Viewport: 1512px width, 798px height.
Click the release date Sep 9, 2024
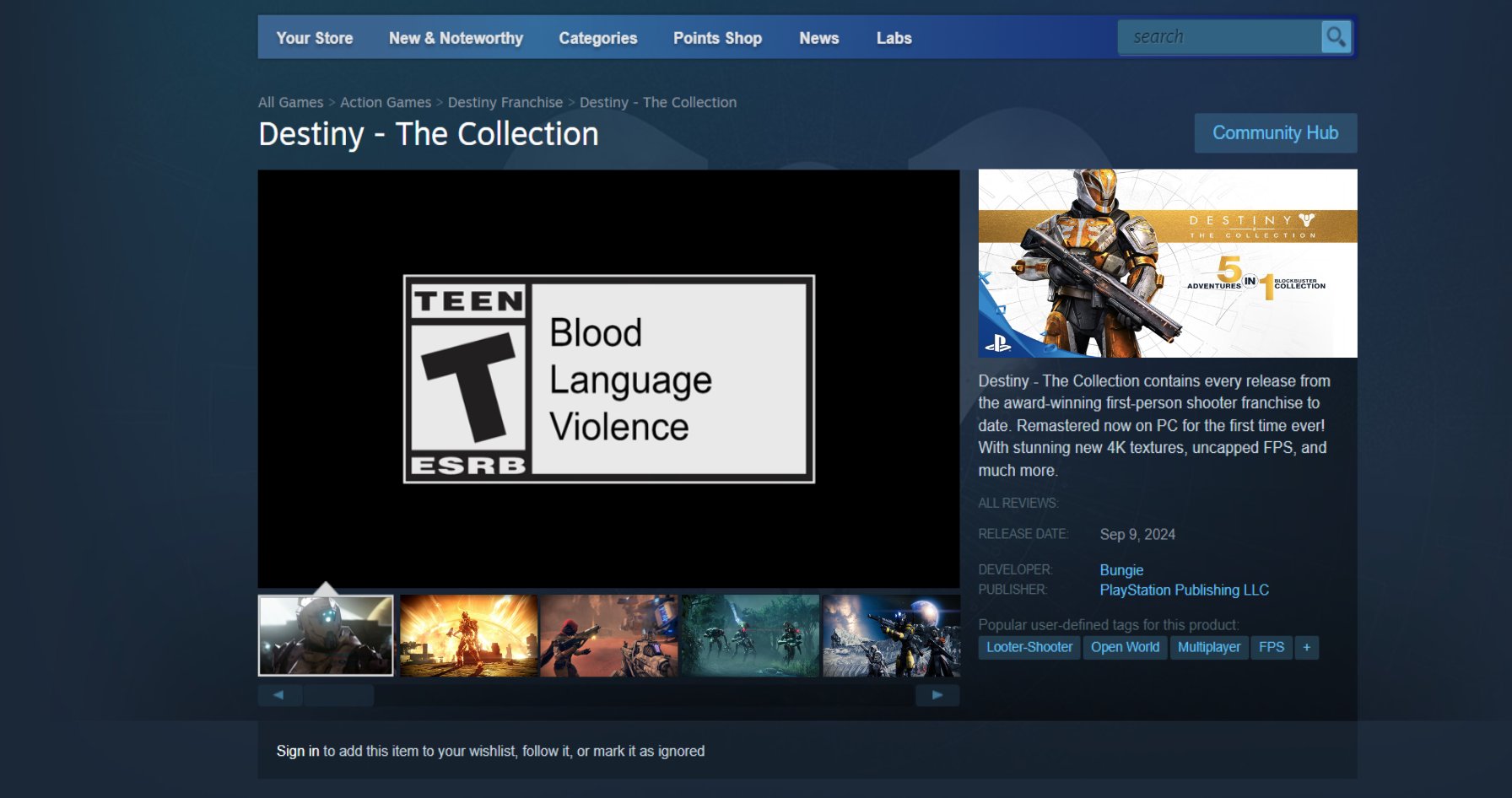coord(1137,534)
